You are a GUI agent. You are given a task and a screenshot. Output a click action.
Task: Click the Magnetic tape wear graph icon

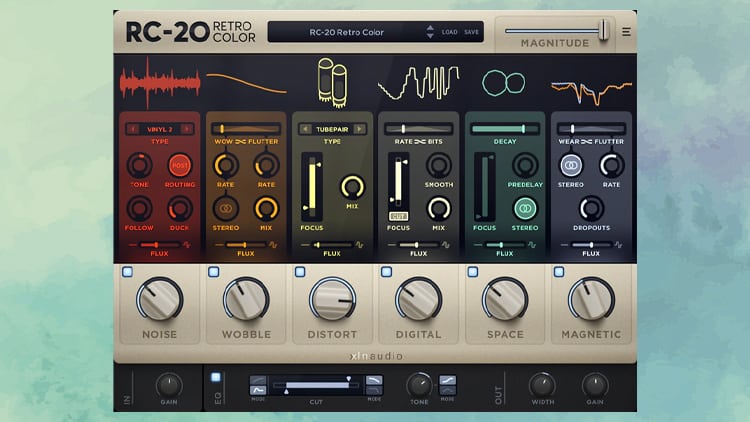click(x=591, y=92)
